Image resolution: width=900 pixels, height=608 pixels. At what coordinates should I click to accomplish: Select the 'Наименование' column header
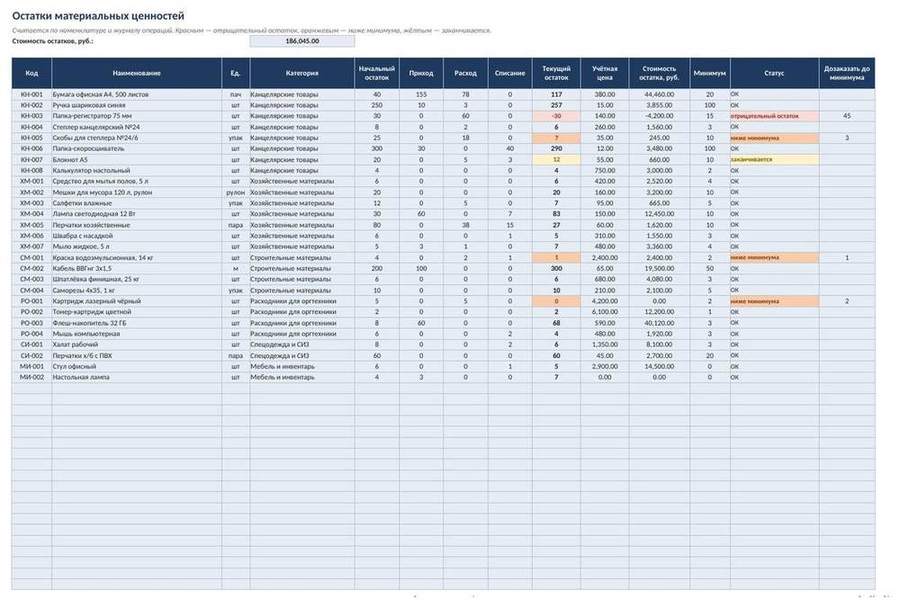tap(137, 73)
